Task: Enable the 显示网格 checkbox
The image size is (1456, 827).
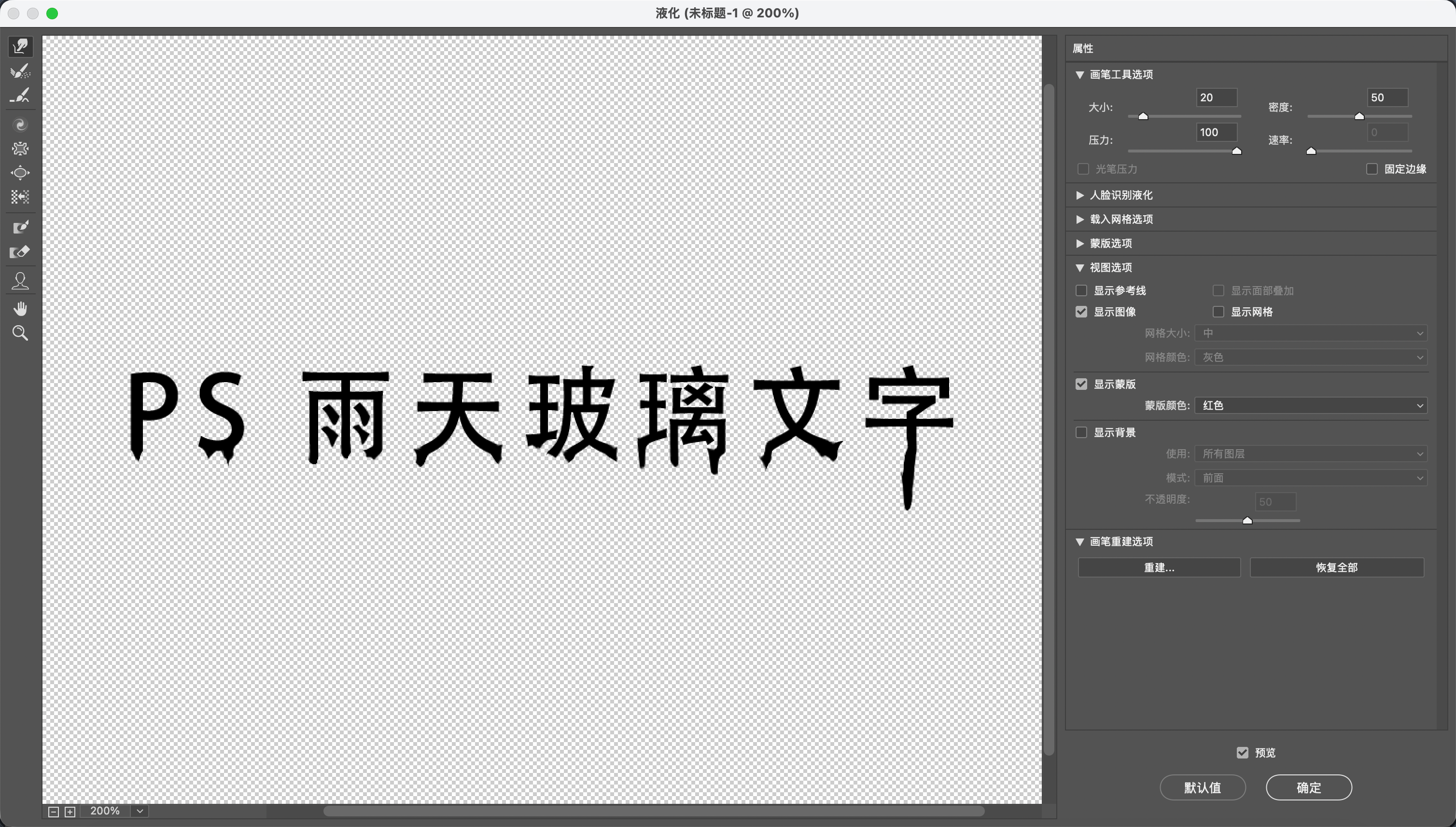Action: (x=1218, y=311)
